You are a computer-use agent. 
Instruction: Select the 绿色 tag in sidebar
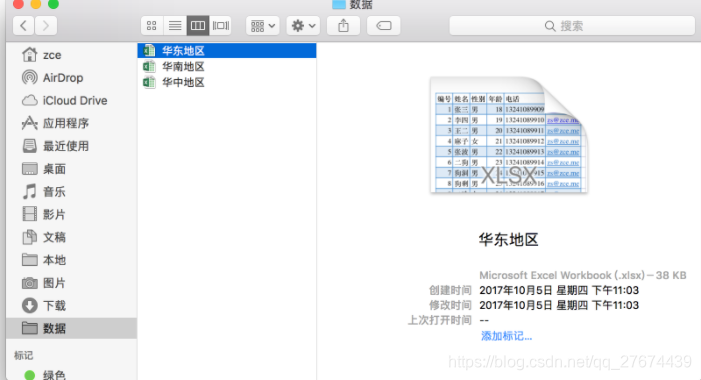[x=72, y=375]
